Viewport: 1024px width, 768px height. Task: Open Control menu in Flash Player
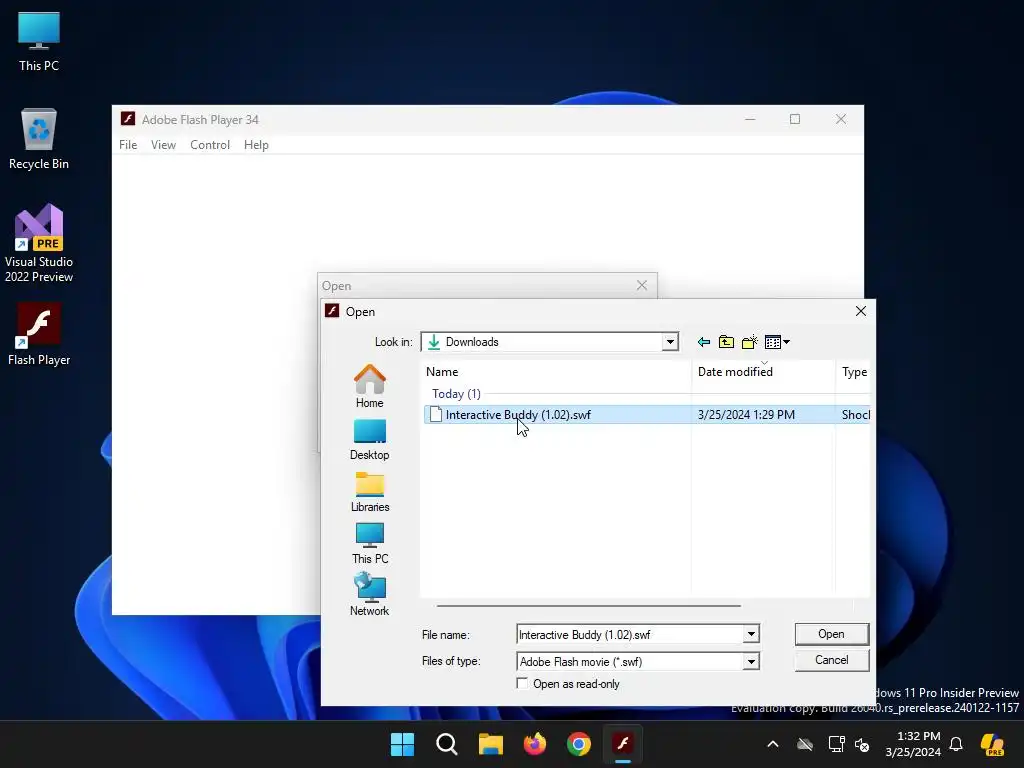[x=210, y=145]
